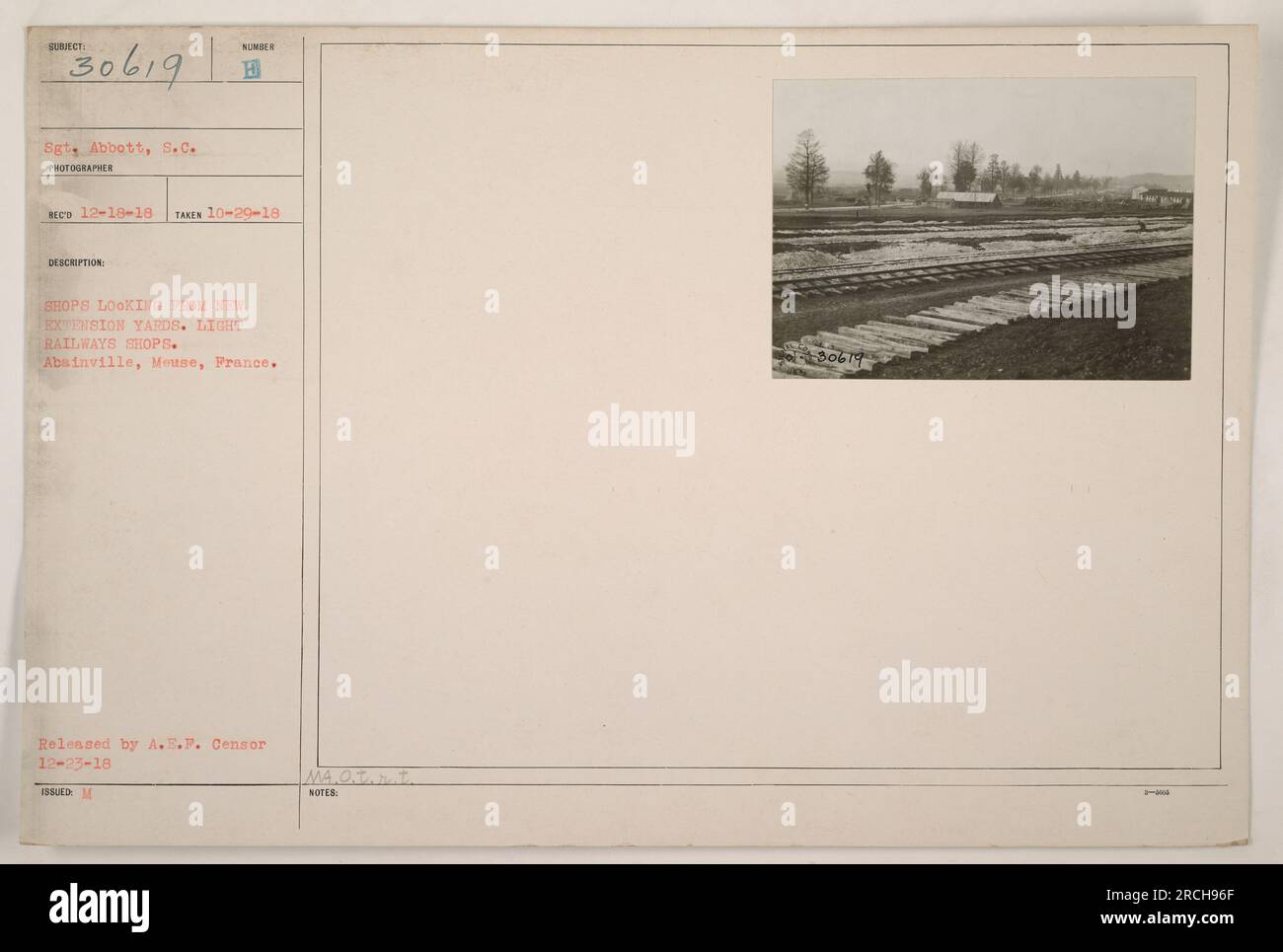Click the 'ISSUED:' label
Viewport: 1283px width, 952px height.
click(x=57, y=791)
